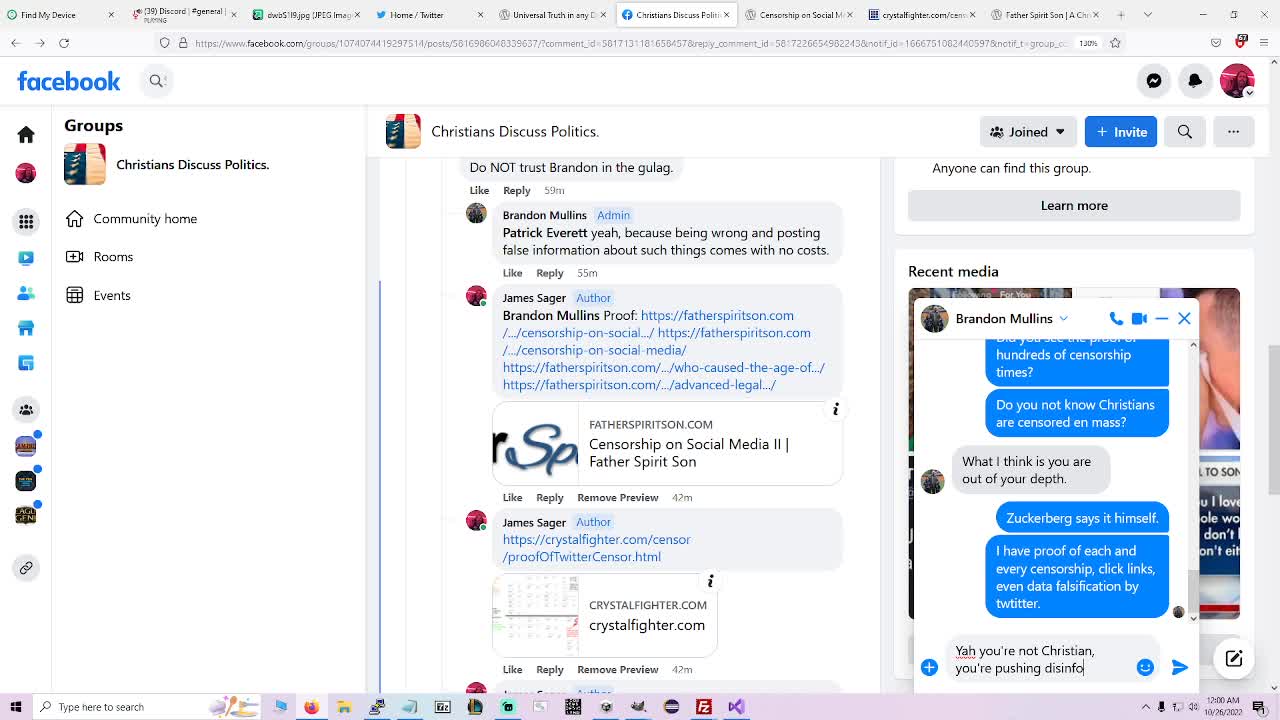The height and width of the screenshot is (720, 1280).
Task: Open Community home in the group menu
Action: [145, 219]
